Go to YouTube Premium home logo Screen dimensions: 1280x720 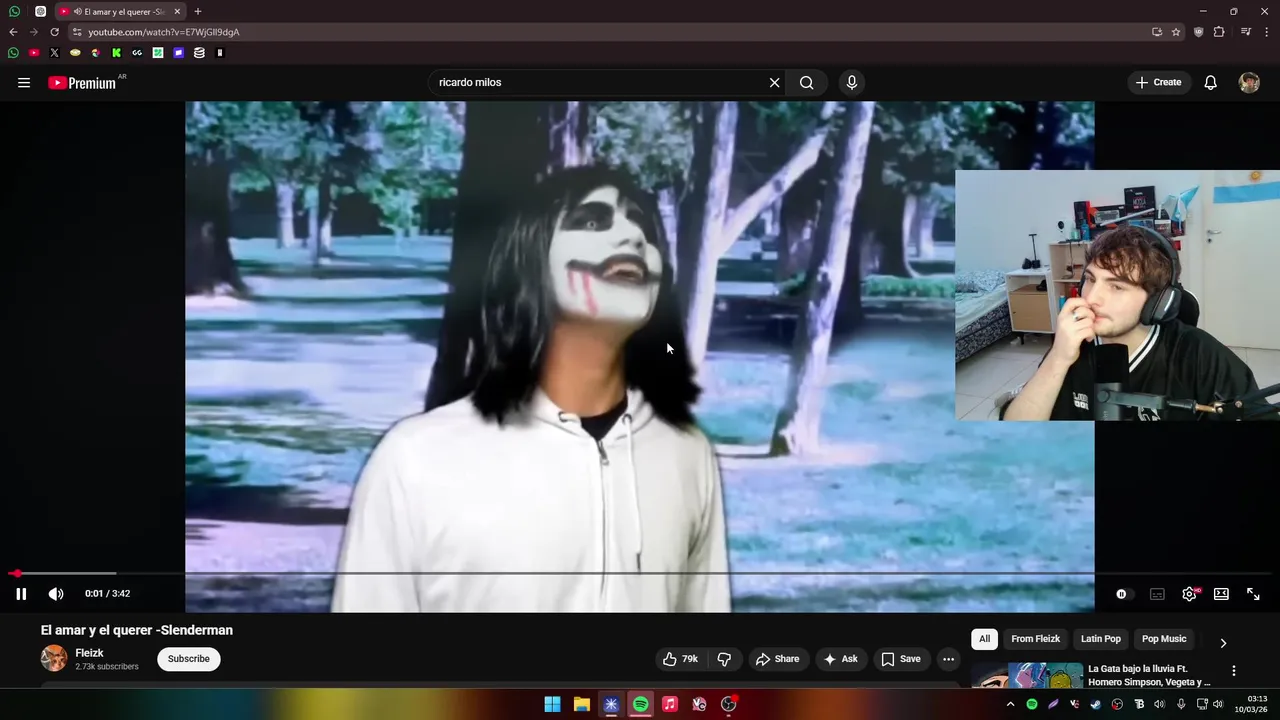82,83
